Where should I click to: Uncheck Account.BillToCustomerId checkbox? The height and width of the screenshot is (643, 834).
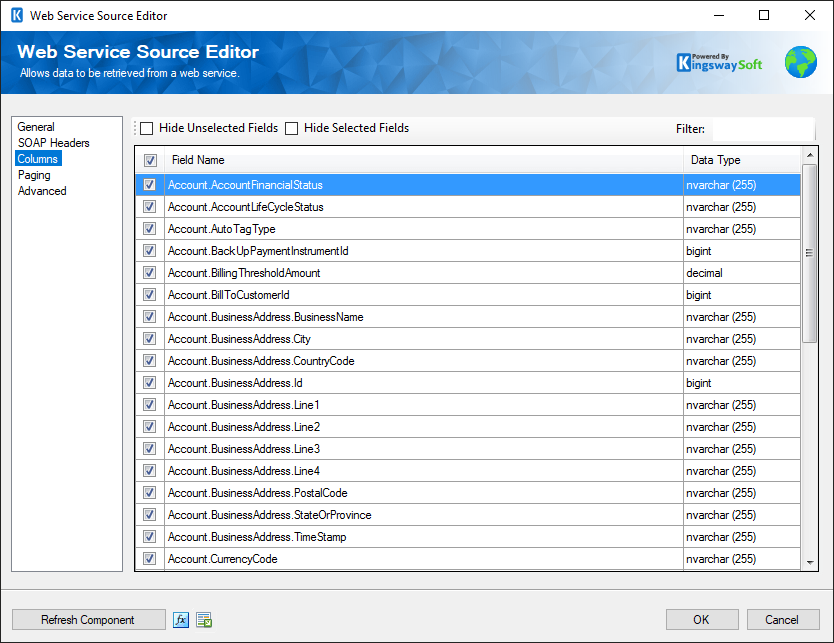click(x=149, y=295)
